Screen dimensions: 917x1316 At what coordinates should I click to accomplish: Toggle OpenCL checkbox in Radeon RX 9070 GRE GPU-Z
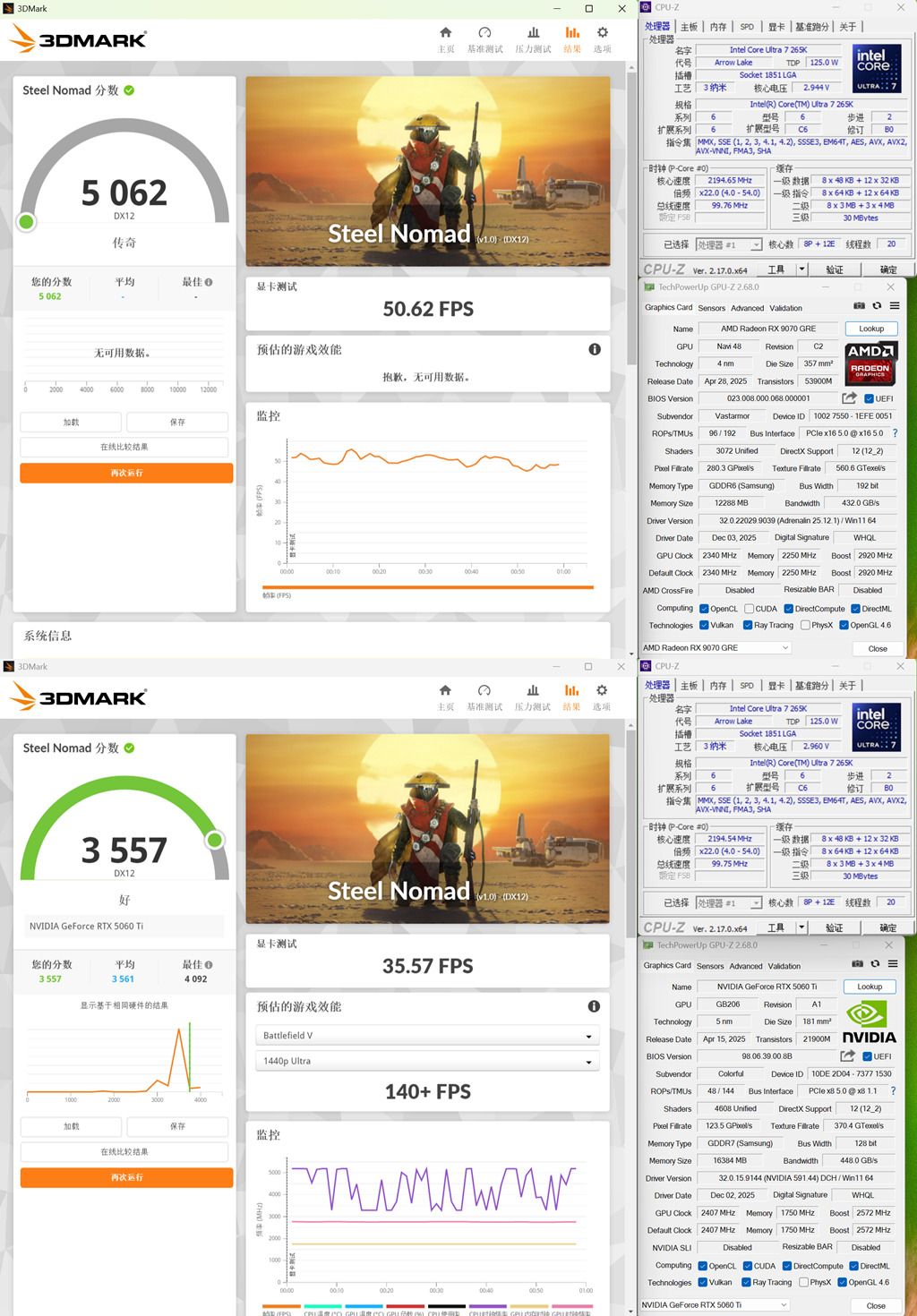point(704,609)
